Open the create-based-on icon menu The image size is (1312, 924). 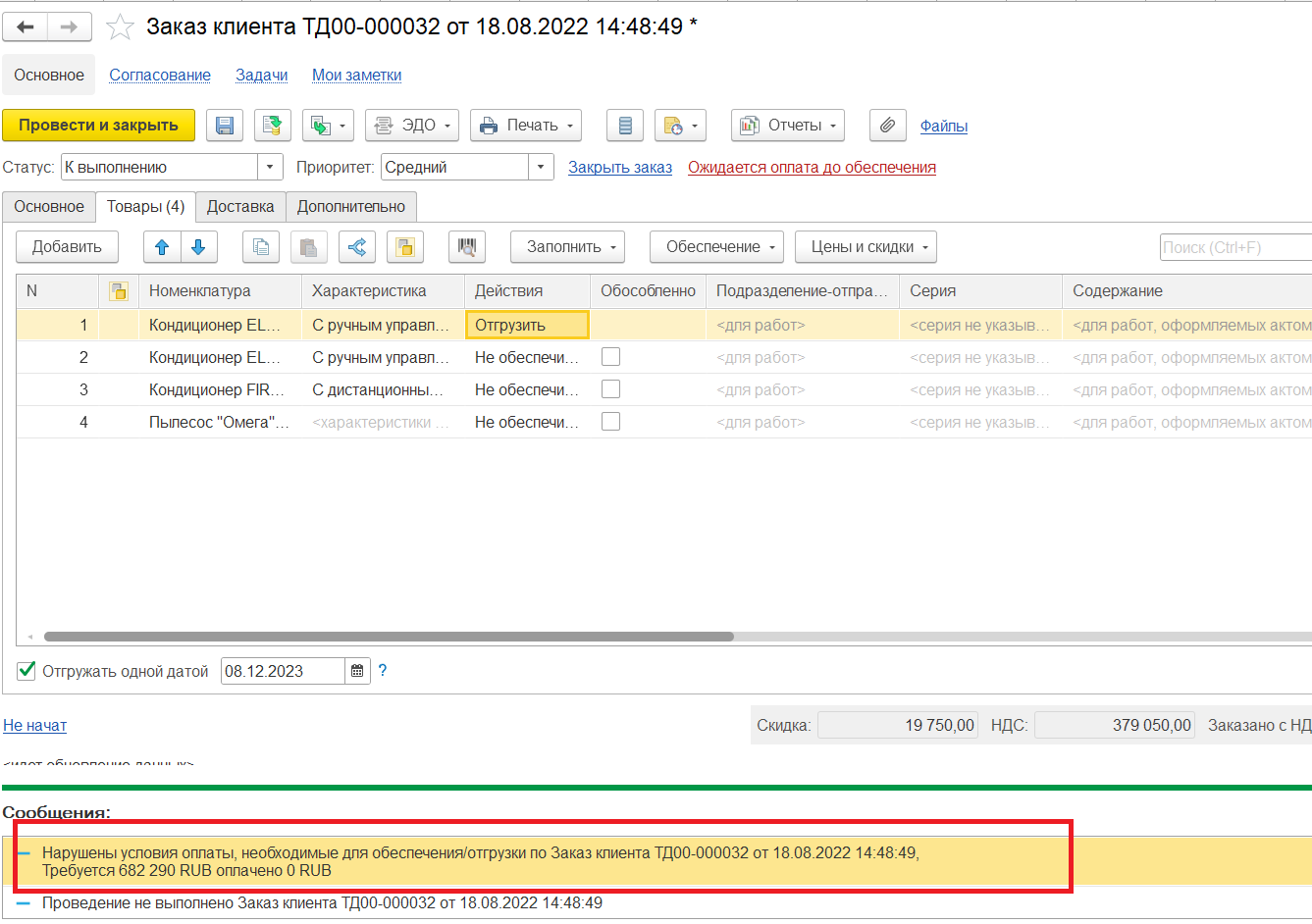click(328, 126)
